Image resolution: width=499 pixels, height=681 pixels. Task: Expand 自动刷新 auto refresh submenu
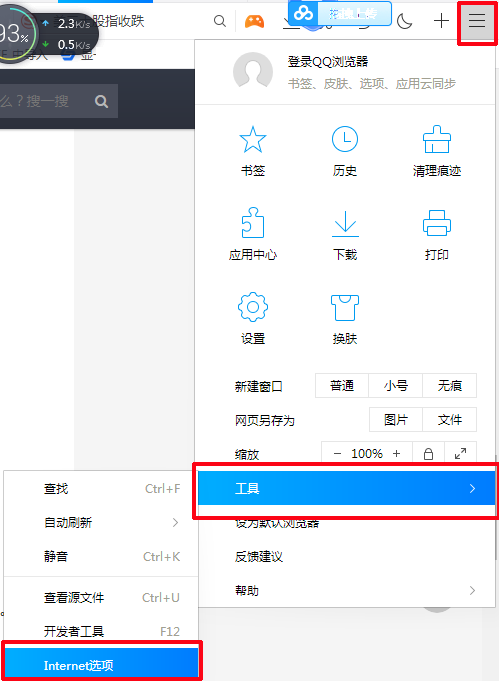101,522
